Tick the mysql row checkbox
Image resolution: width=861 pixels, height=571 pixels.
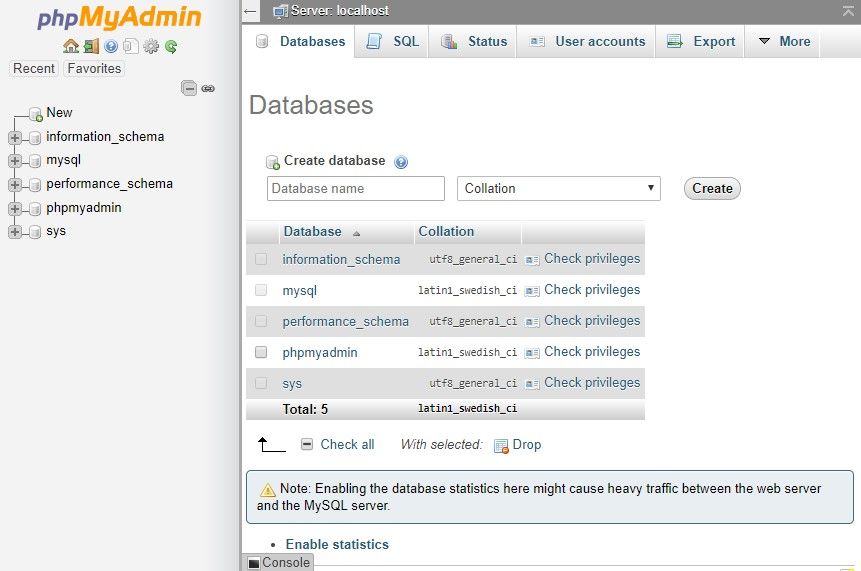tap(261, 290)
